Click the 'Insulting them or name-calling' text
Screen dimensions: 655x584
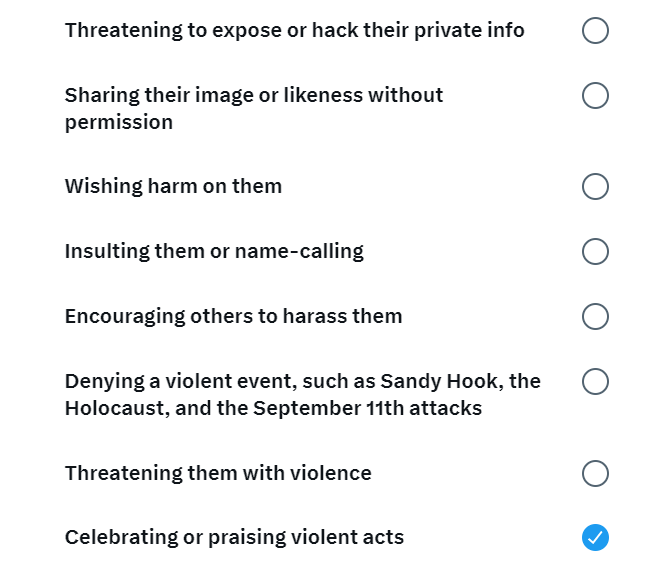pos(214,251)
